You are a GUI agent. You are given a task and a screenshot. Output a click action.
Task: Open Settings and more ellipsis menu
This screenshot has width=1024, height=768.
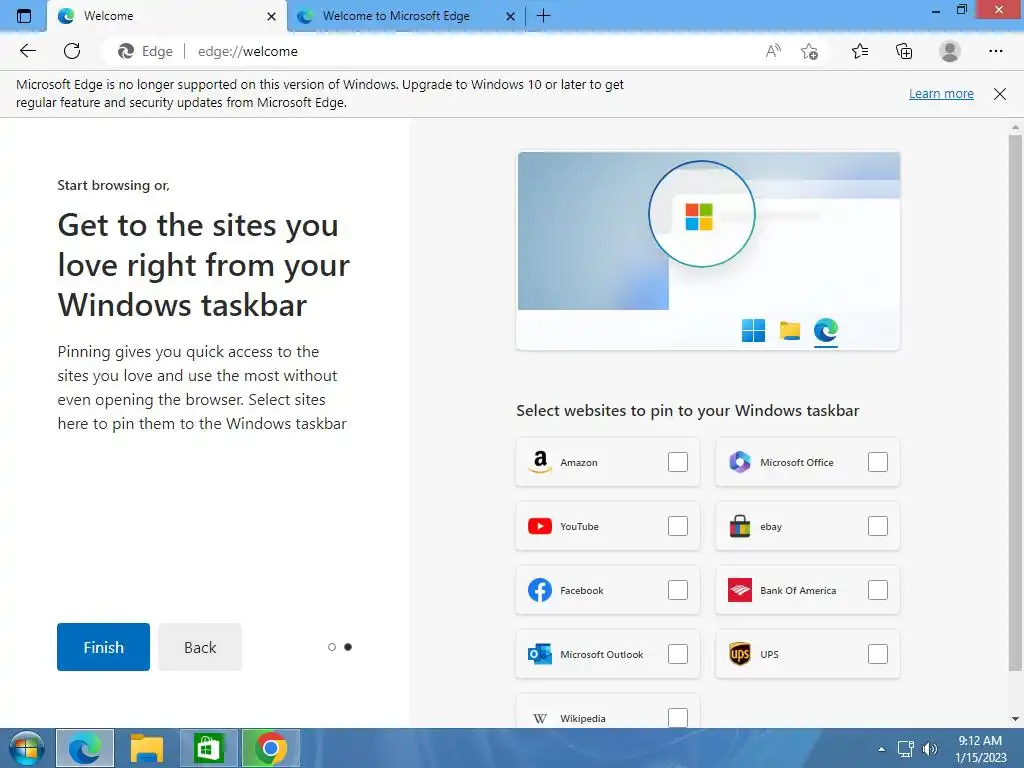(995, 51)
